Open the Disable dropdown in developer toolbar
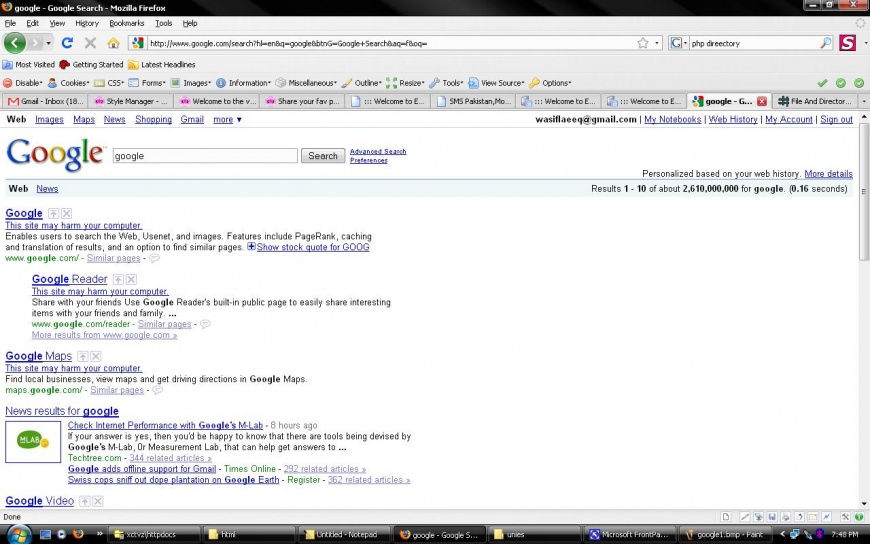Screen dimensions: 870x544 pos(23,83)
